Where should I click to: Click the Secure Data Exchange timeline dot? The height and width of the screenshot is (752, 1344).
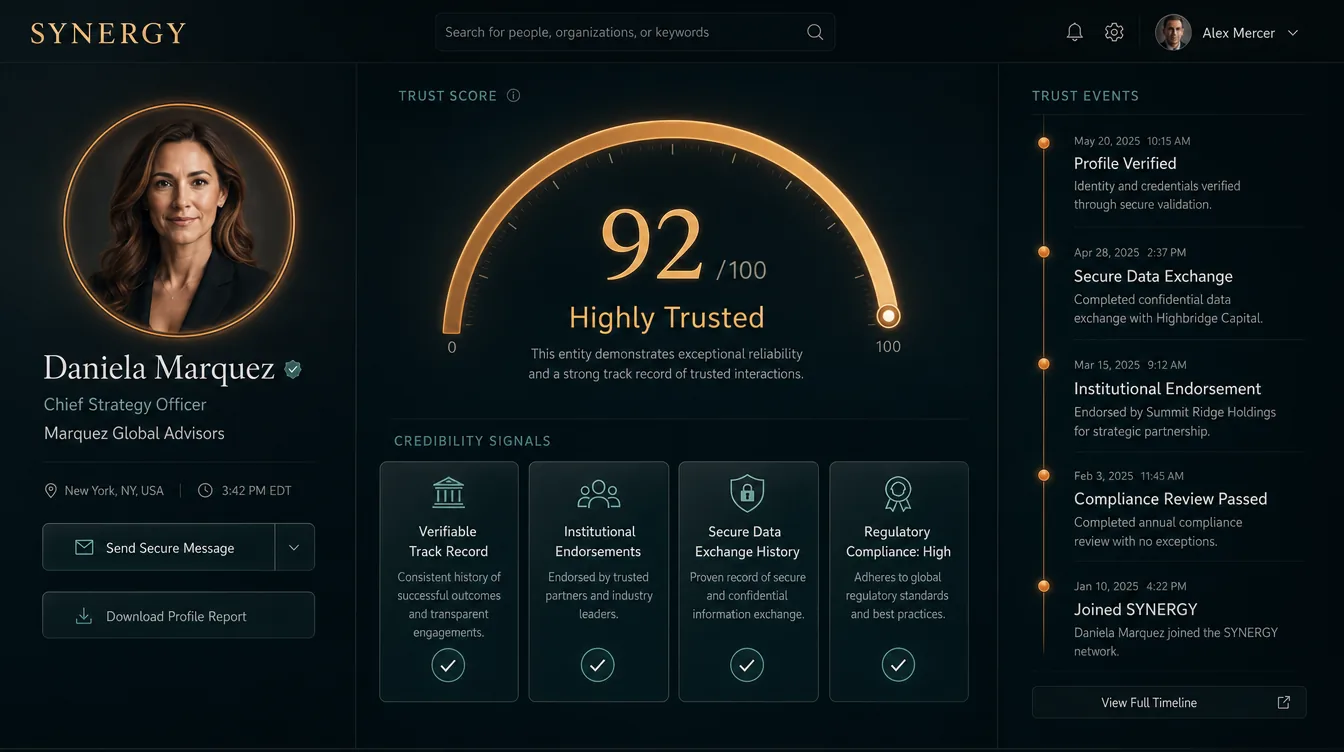point(1044,252)
